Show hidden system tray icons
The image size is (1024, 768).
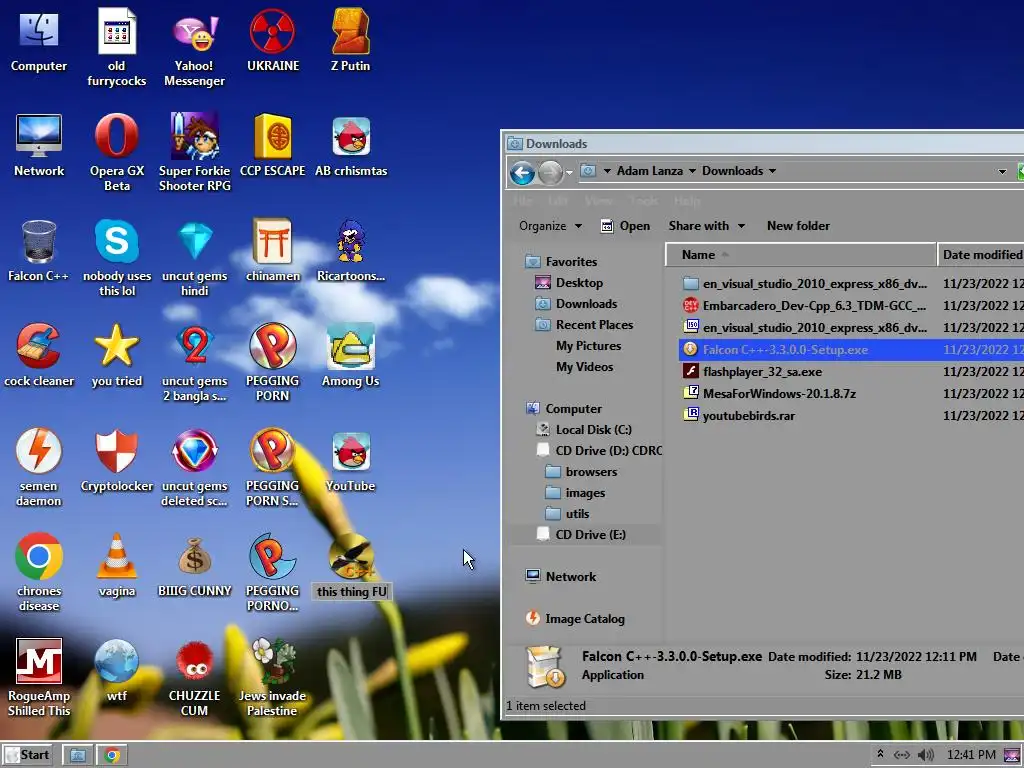pos(880,754)
